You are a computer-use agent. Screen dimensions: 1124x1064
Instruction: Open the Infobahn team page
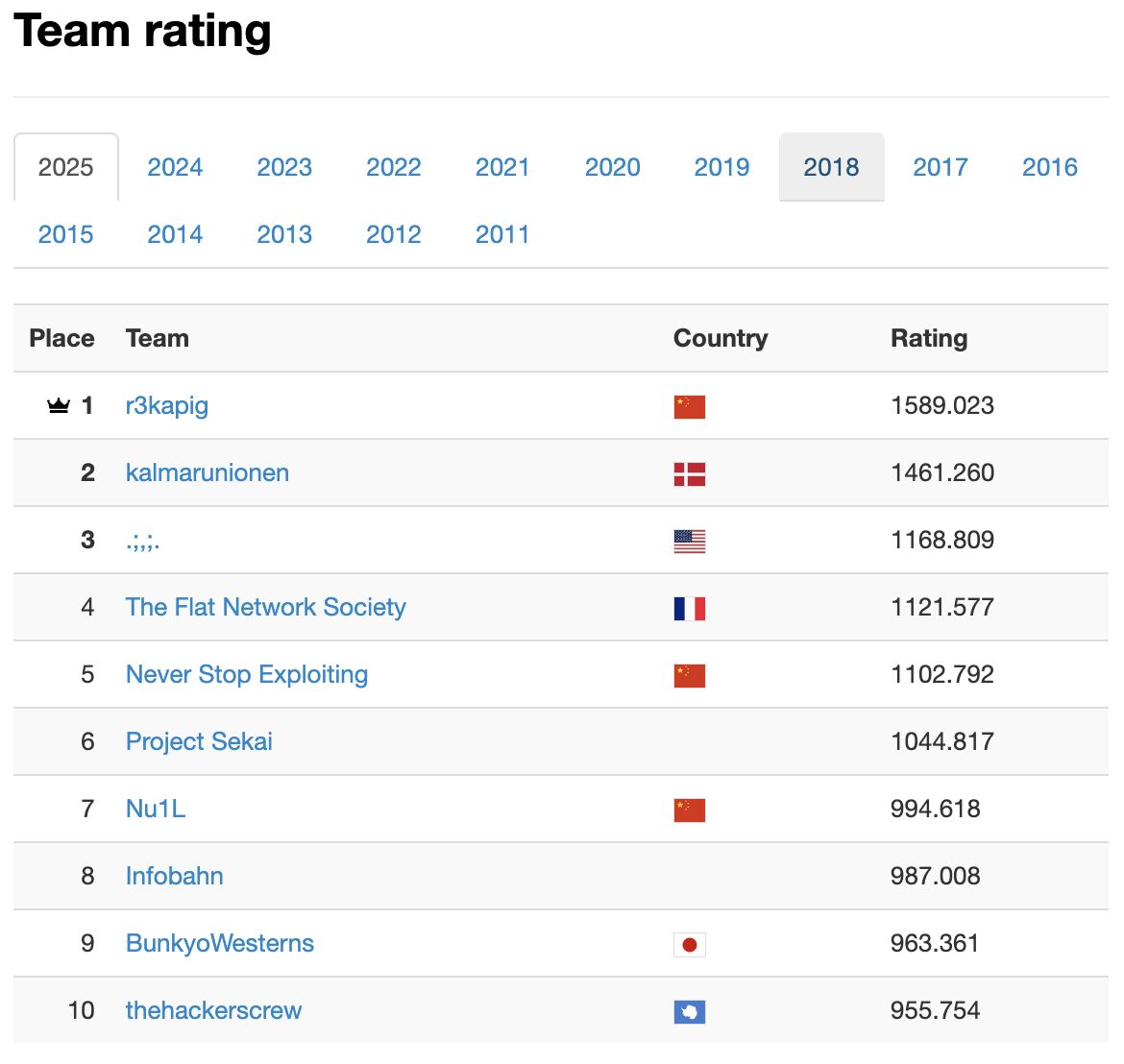pos(174,877)
